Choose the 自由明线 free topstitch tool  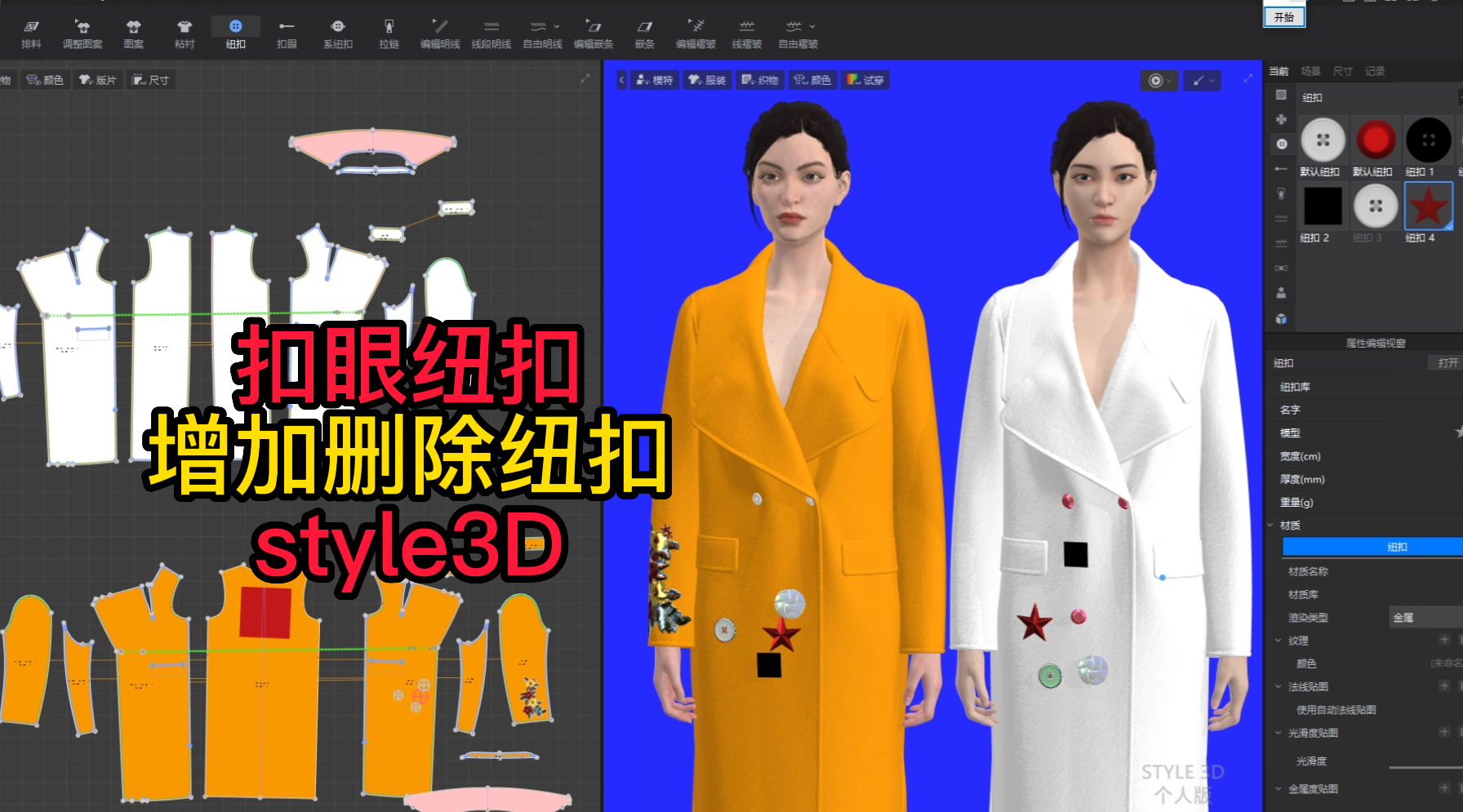coord(542,34)
